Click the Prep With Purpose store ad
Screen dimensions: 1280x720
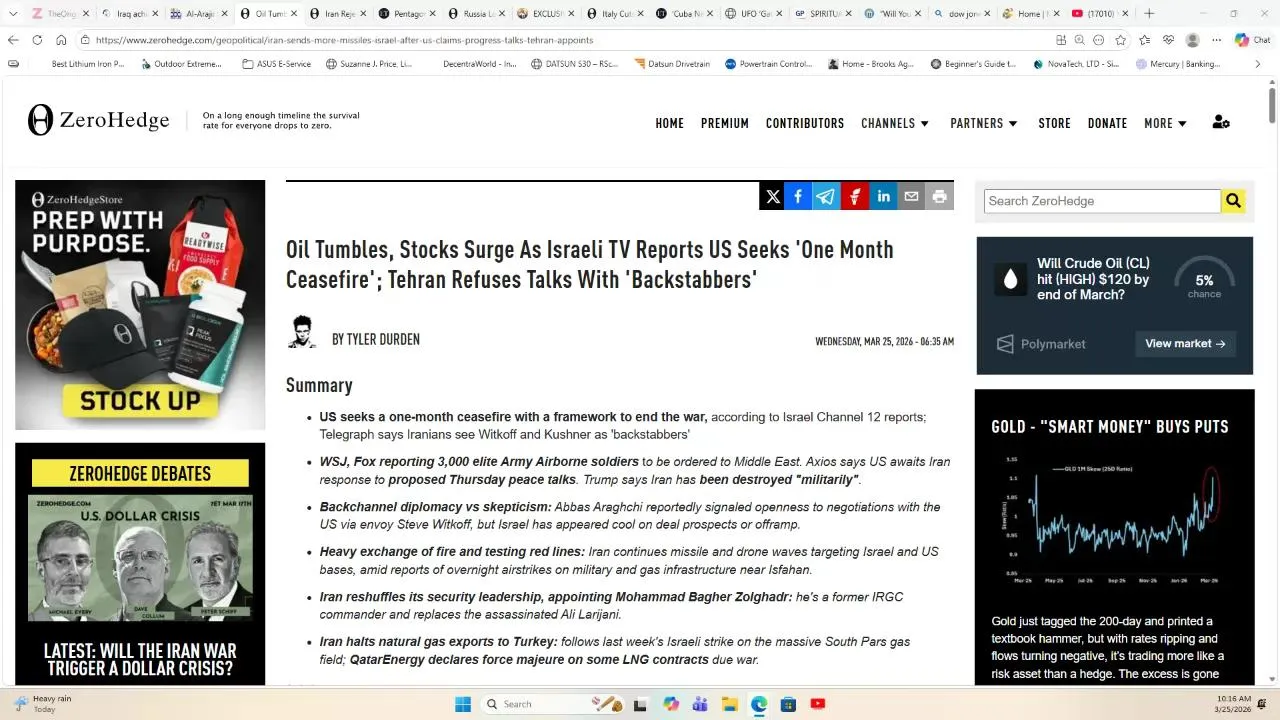click(x=140, y=305)
